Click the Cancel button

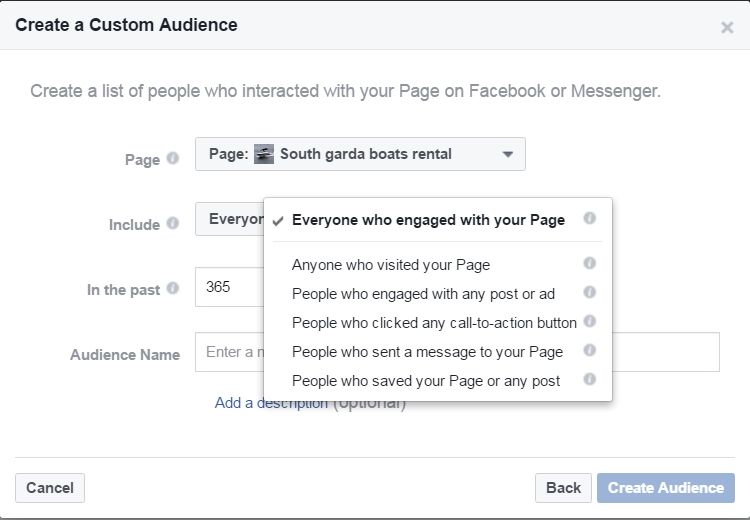[x=50, y=488]
